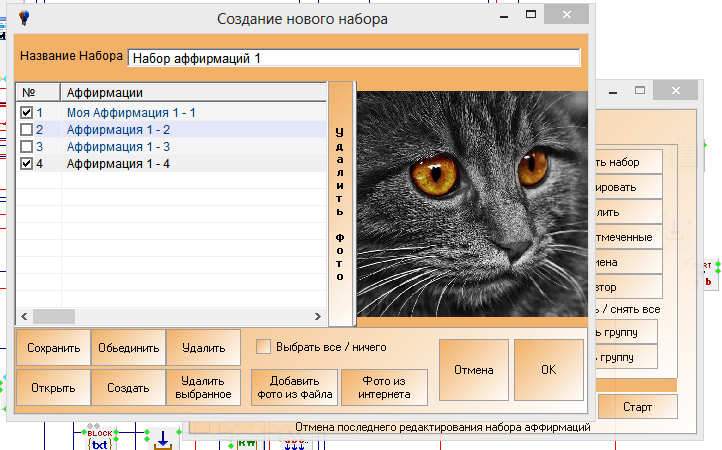722x450 pixels.
Task: Enable the checkbox for Аффирмация 1 - 3
Action: (x=27, y=147)
